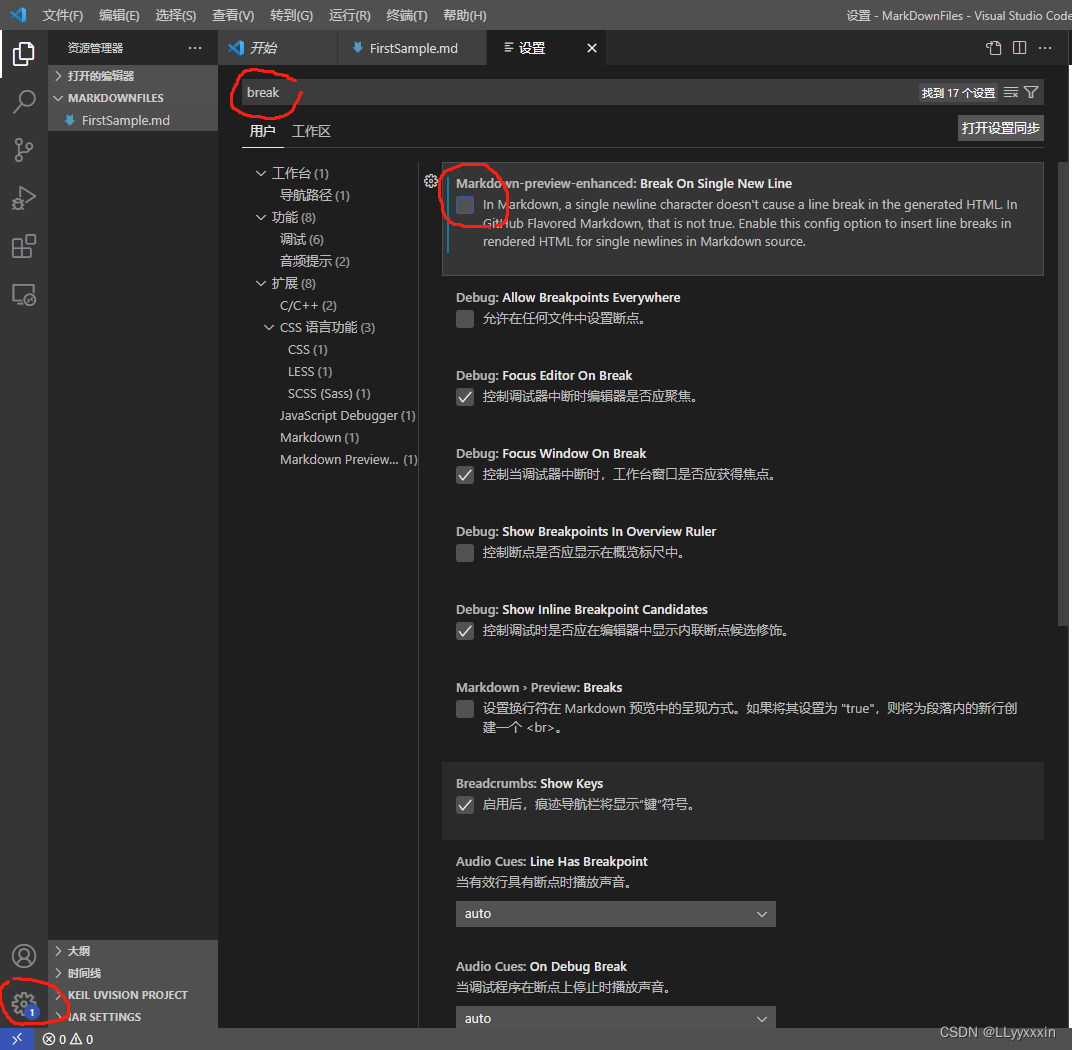Open the Run and Debug view
This screenshot has height=1050, width=1072.
tap(23, 198)
